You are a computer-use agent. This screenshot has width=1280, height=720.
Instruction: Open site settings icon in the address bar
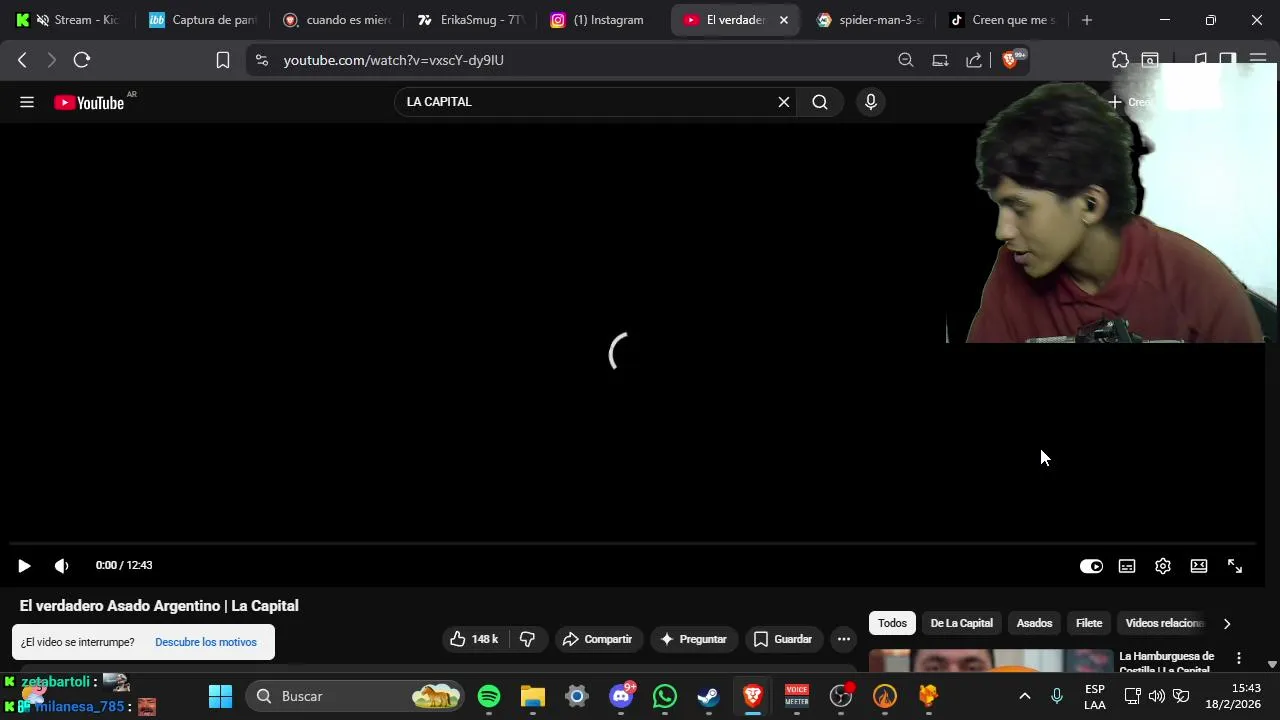[x=262, y=60]
